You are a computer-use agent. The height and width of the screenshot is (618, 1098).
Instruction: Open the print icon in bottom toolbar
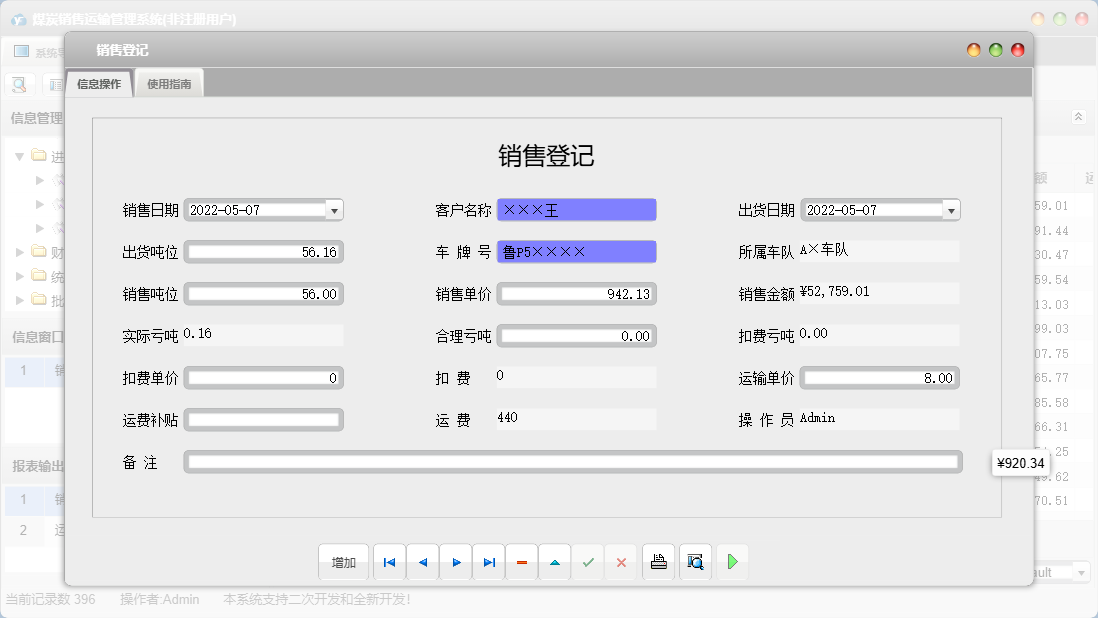658,561
